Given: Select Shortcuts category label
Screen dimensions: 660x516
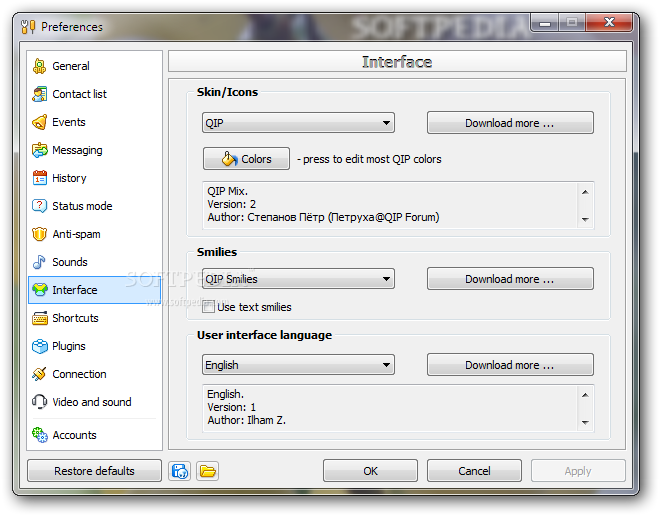Looking at the screenshot, I should coord(75,318).
